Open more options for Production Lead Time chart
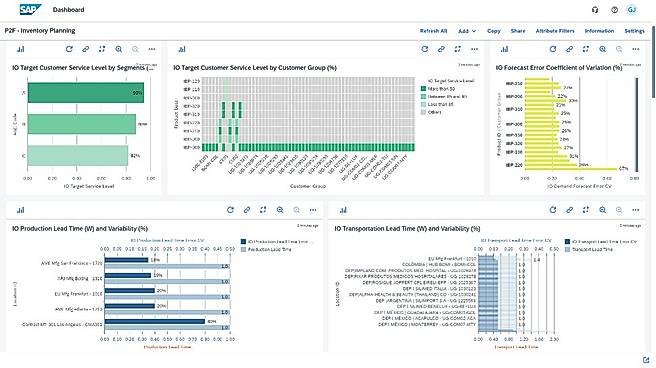 point(313,210)
